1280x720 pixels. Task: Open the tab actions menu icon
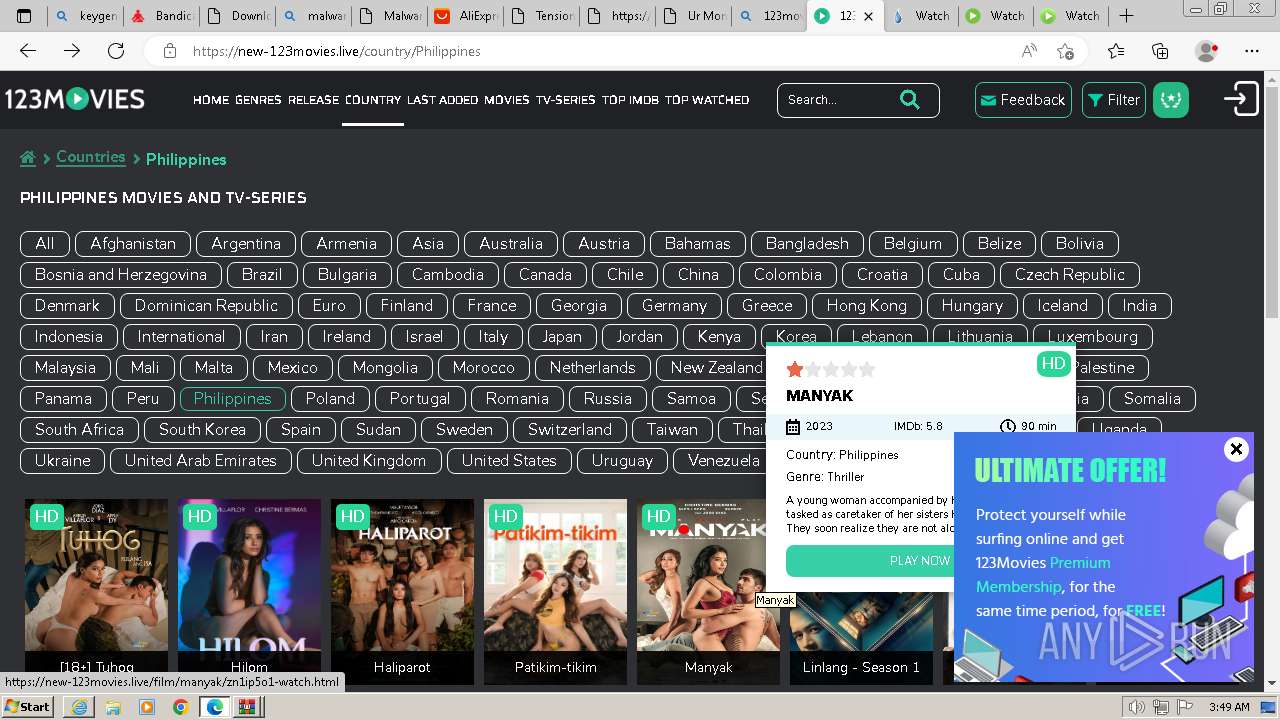pos(24,16)
